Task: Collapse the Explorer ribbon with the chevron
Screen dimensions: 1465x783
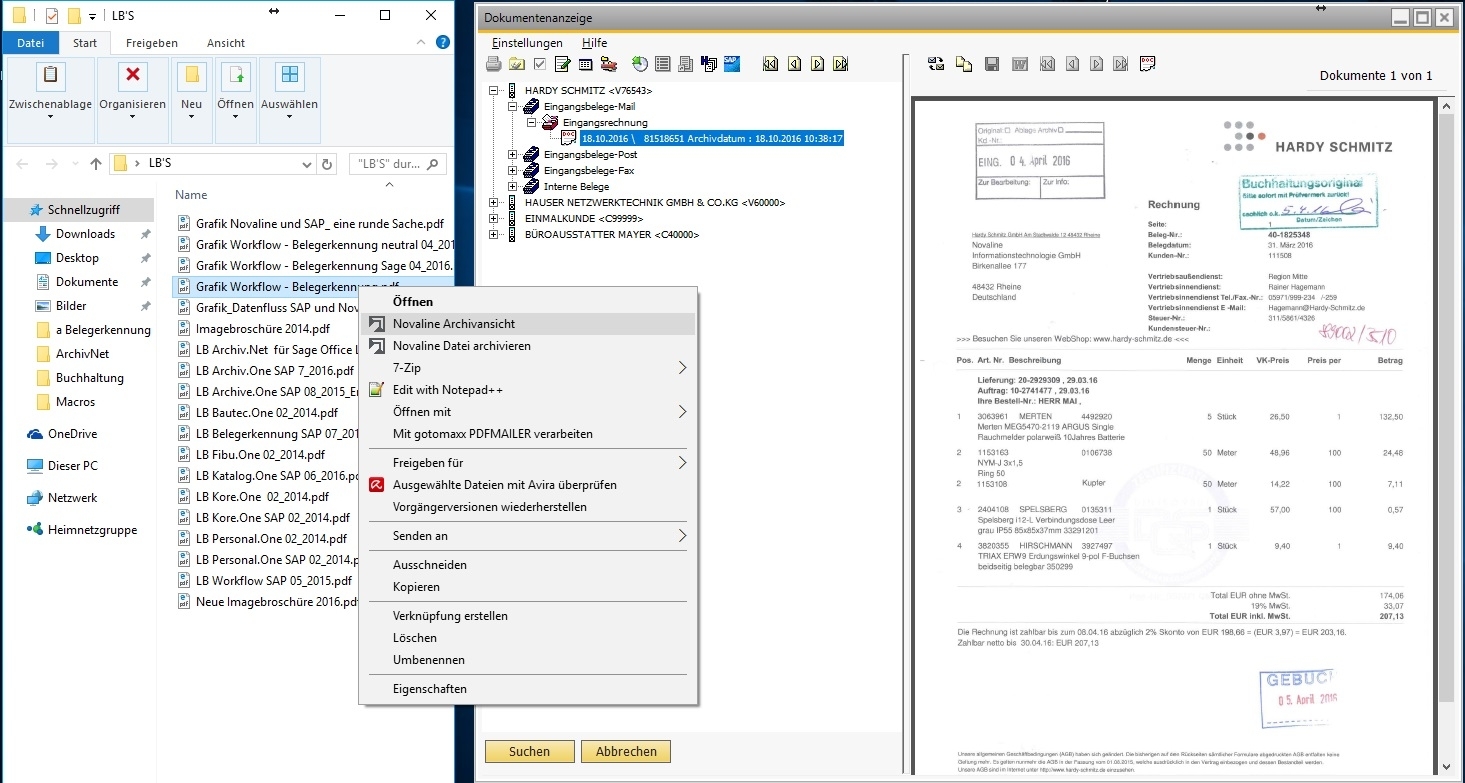Action: pyautogui.click(x=421, y=43)
